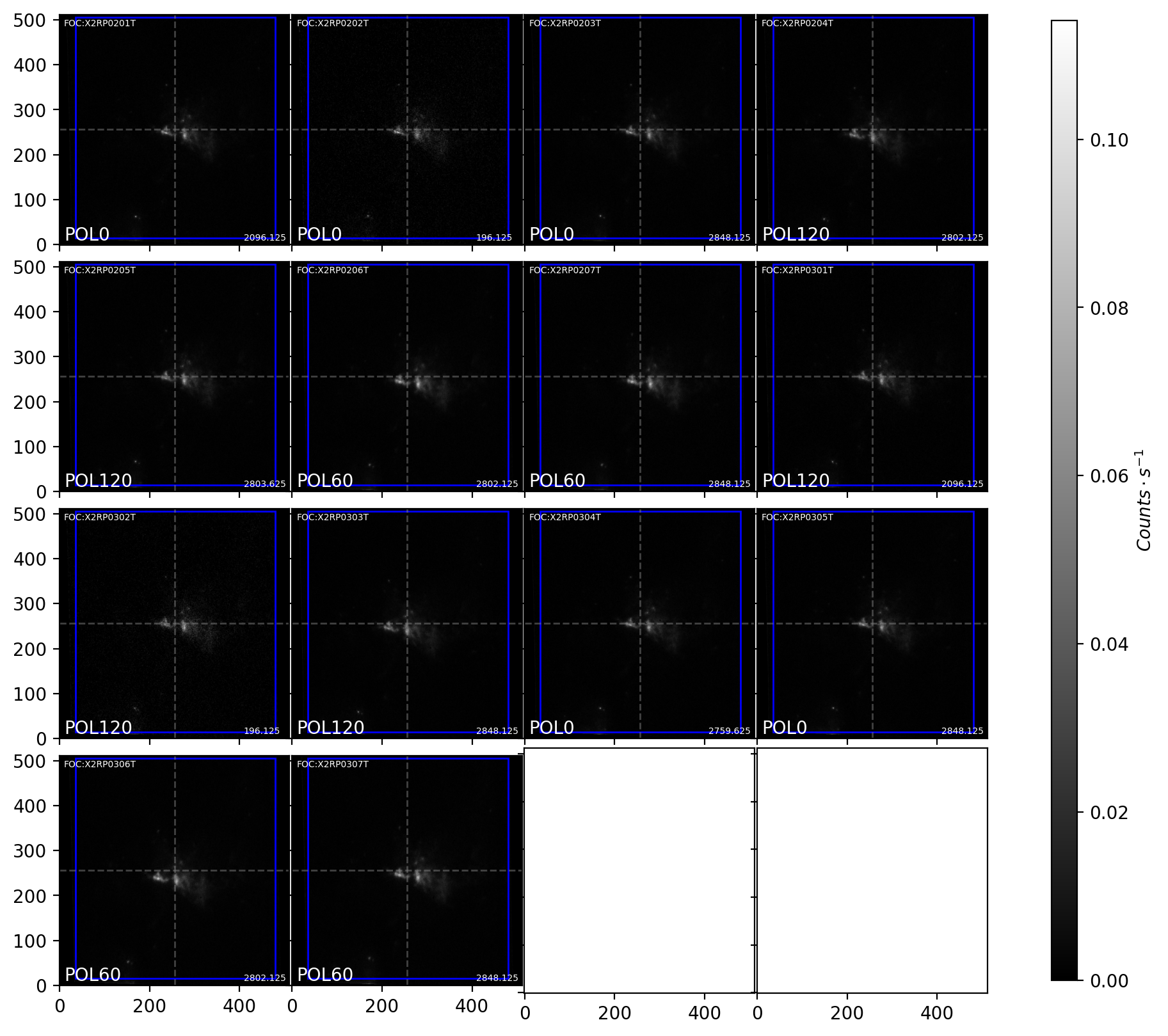The width and height of the screenshot is (1168, 1036).
Task: Select the FOC:X2RP0306T image panel
Action: click(175, 870)
